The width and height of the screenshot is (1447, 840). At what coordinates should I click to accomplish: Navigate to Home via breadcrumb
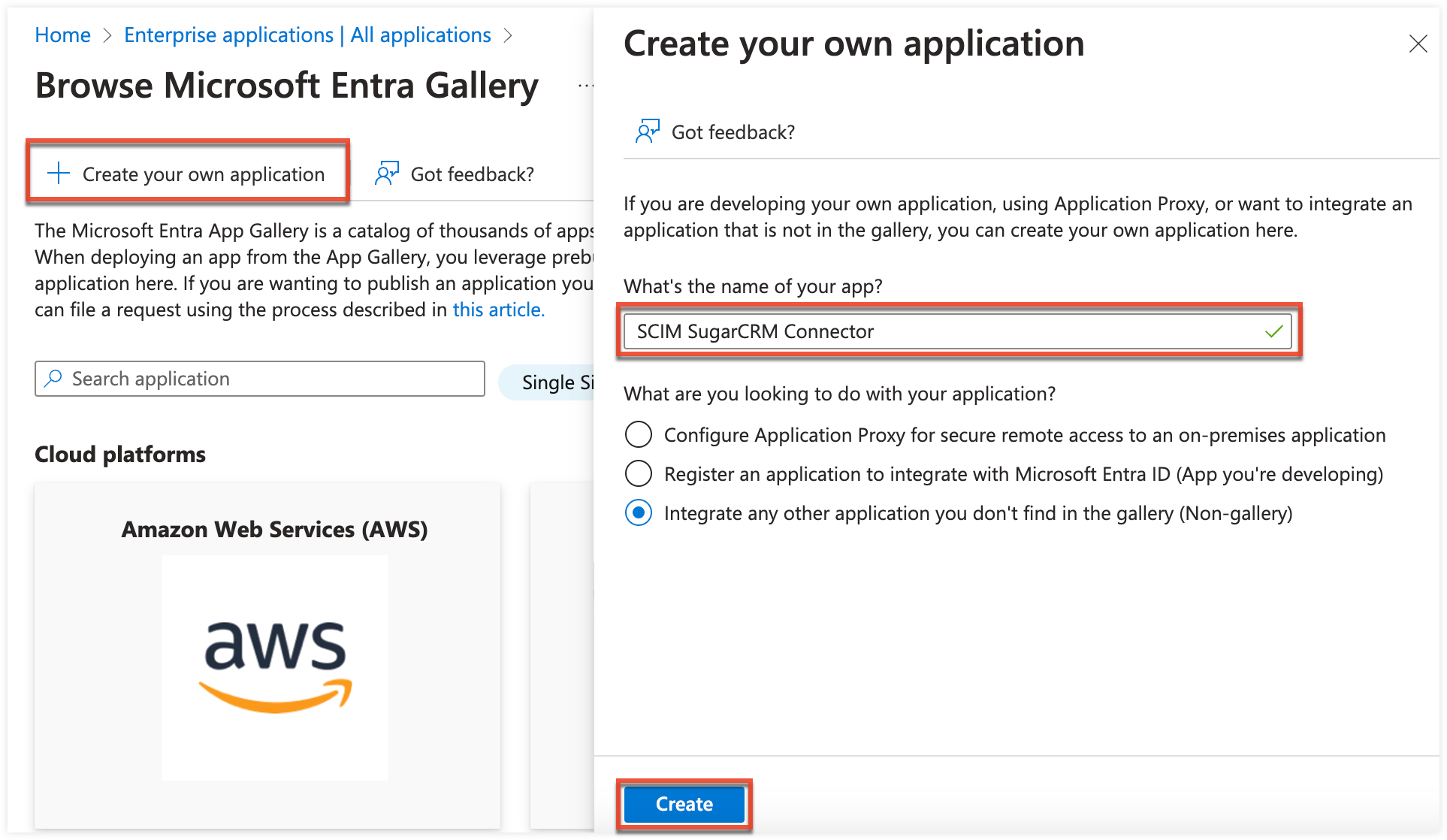[x=62, y=35]
